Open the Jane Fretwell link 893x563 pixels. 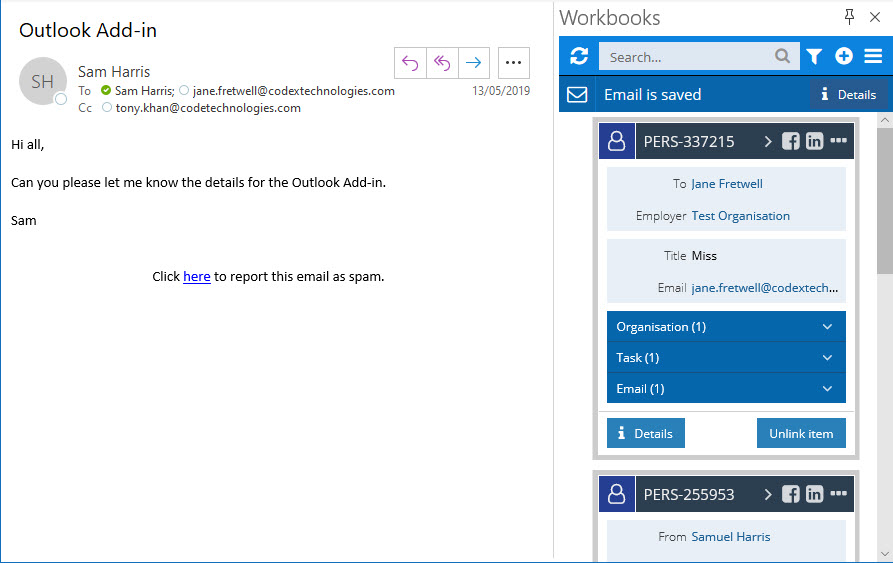tap(727, 184)
